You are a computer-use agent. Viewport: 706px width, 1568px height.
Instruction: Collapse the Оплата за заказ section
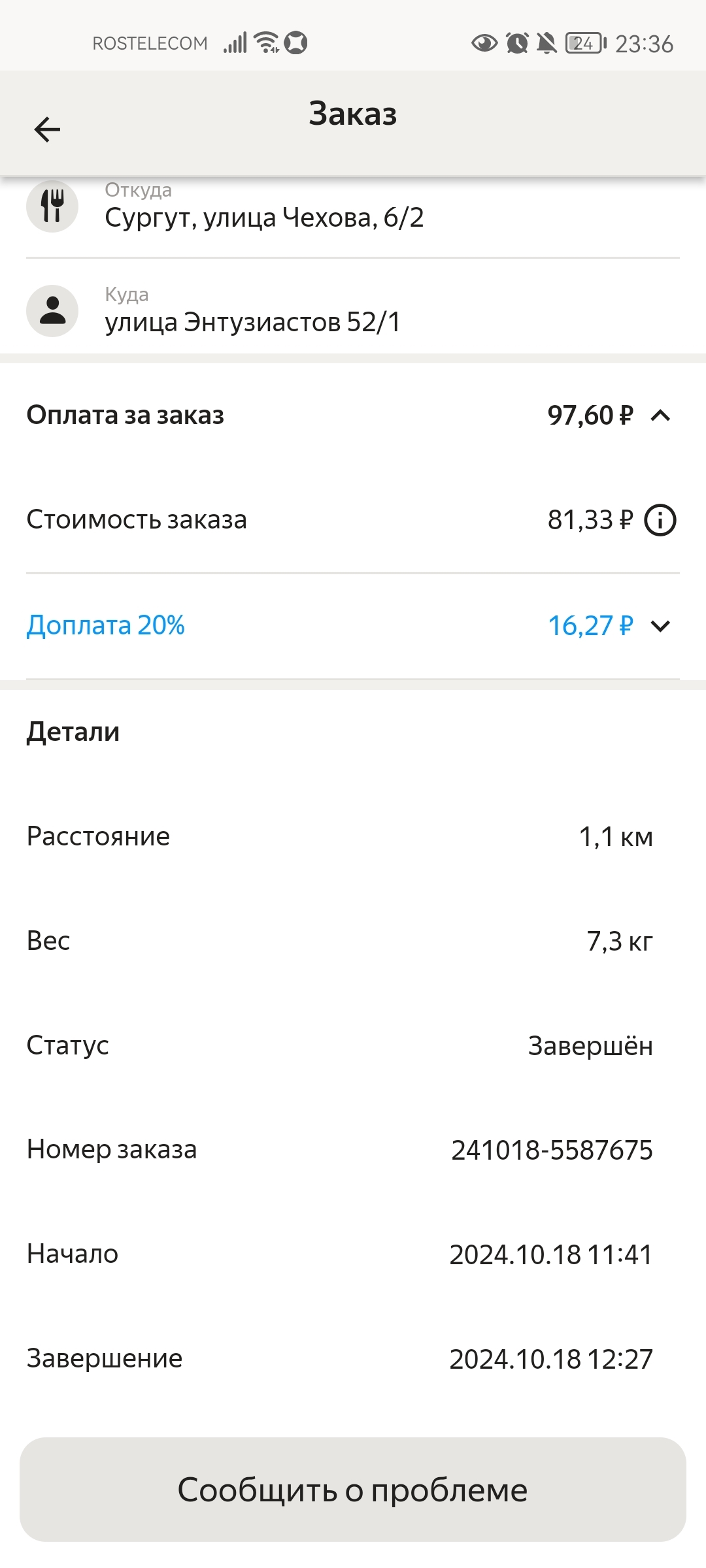661,416
